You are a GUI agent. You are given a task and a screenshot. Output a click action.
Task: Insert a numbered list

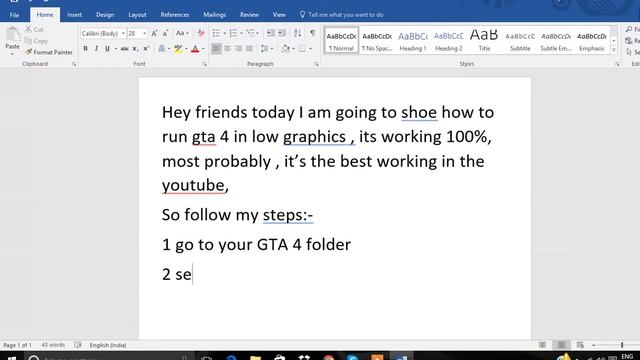point(233,33)
